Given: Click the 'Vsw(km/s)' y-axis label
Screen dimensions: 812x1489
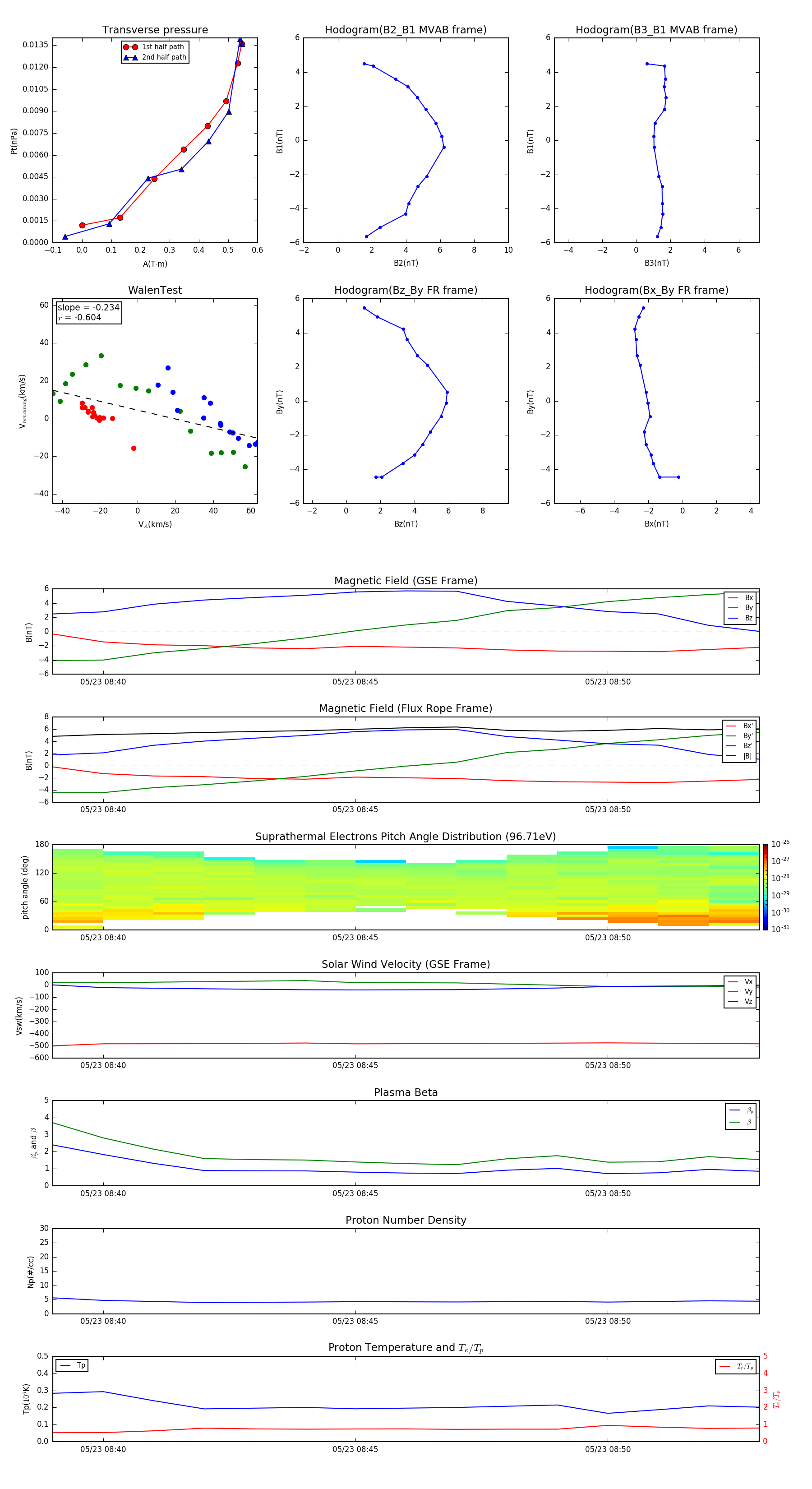Looking at the screenshot, I should [x=19, y=1016].
